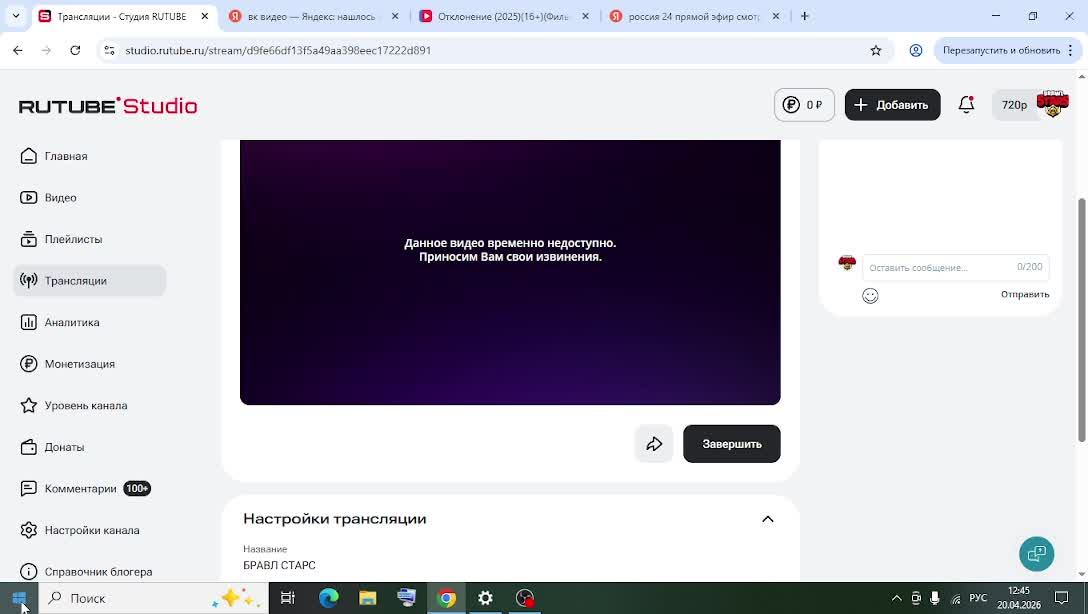
Task: Open the Windows Start menu
Action: click(19, 598)
